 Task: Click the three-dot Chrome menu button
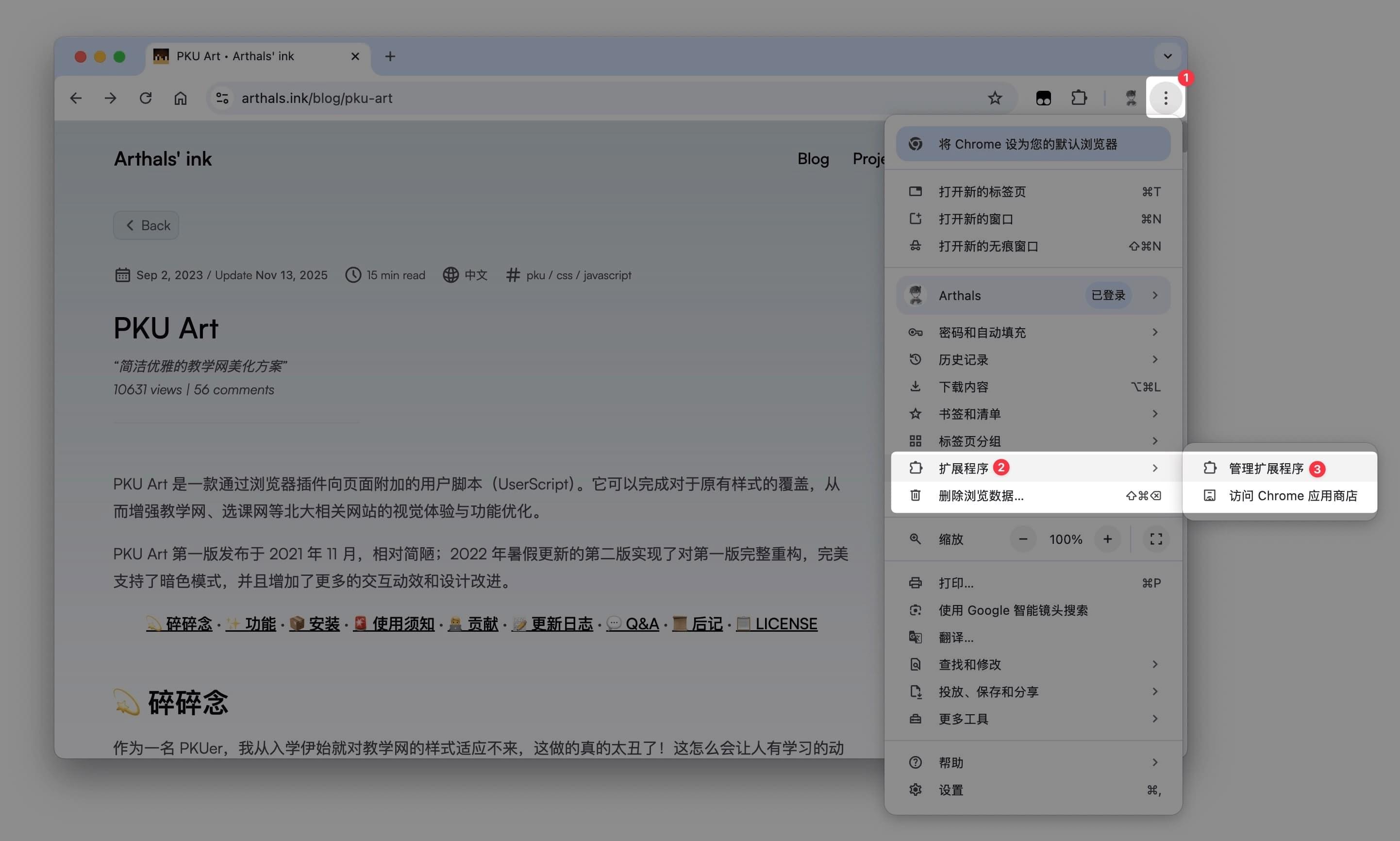[1165, 98]
